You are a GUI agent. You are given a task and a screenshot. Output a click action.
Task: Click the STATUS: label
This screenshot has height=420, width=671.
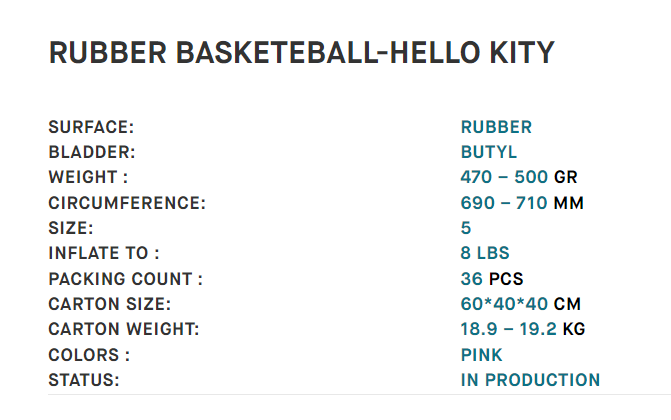point(83,380)
